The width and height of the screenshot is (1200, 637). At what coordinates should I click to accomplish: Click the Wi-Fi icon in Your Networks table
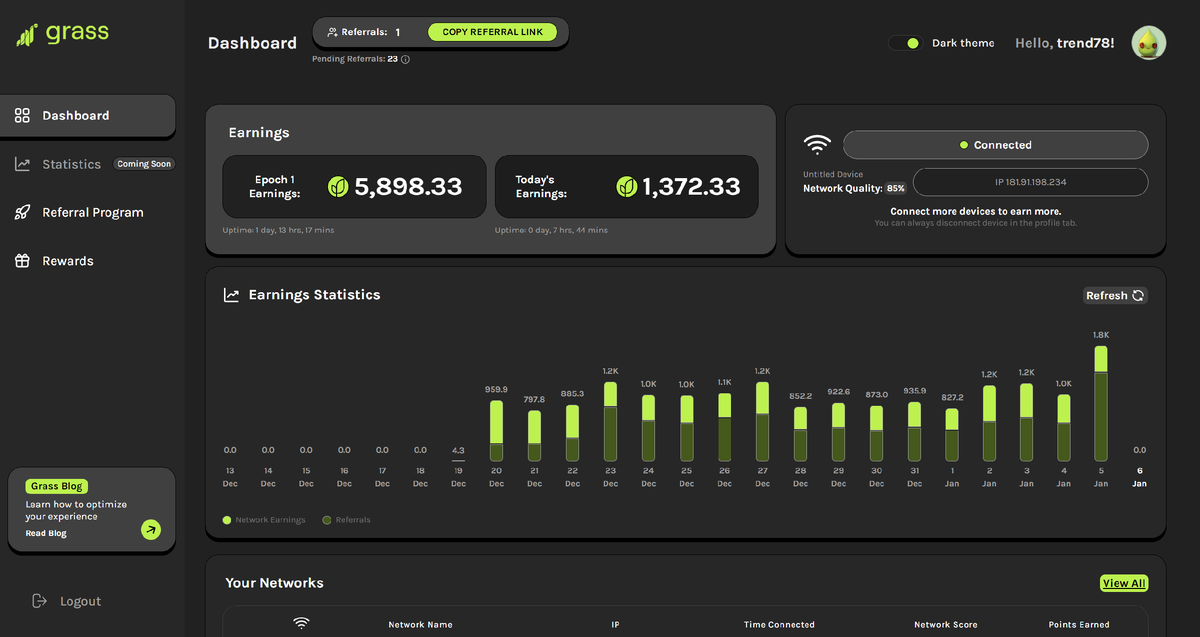pyautogui.click(x=301, y=624)
